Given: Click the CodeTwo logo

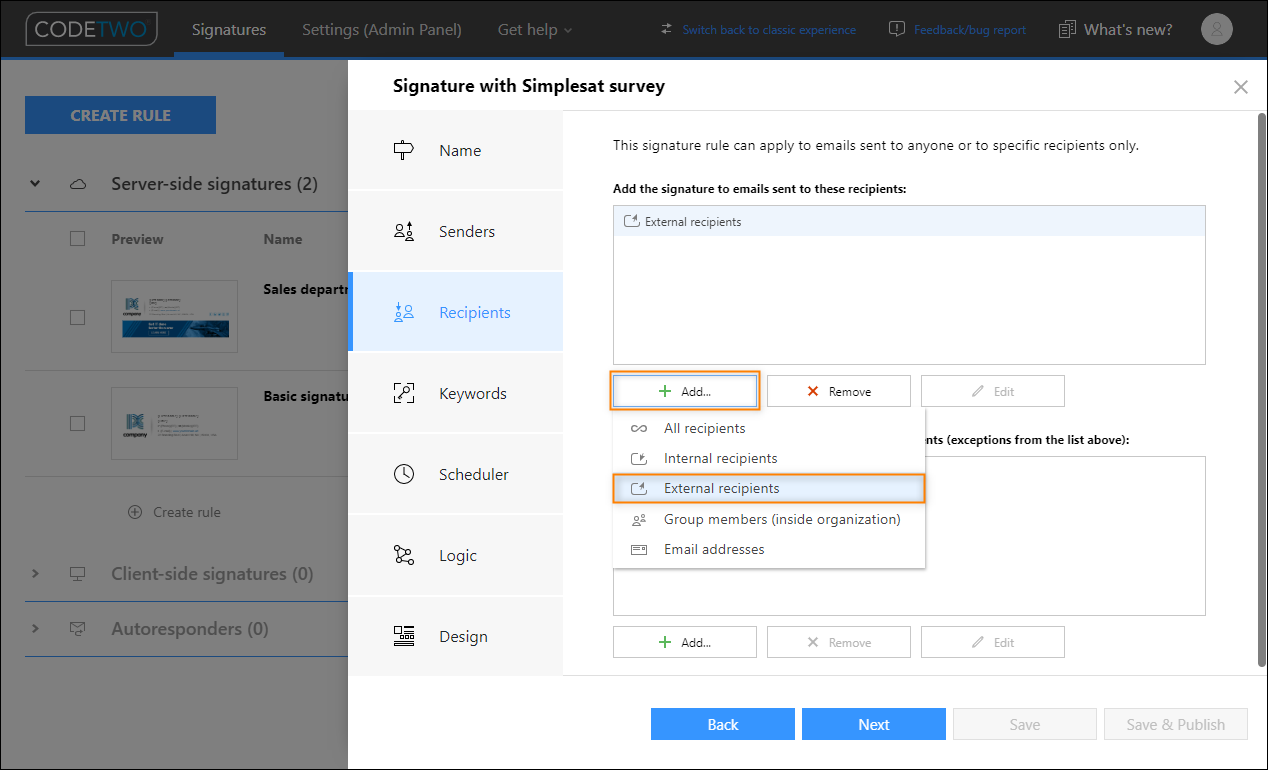Looking at the screenshot, I should tap(92, 29).
